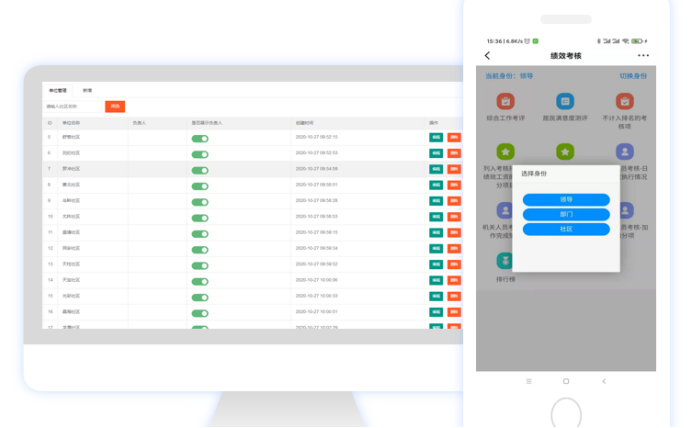Screen dimensions: 692x428
Task: Tap the 选择身份 dialog title
Action: tap(534, 173)
